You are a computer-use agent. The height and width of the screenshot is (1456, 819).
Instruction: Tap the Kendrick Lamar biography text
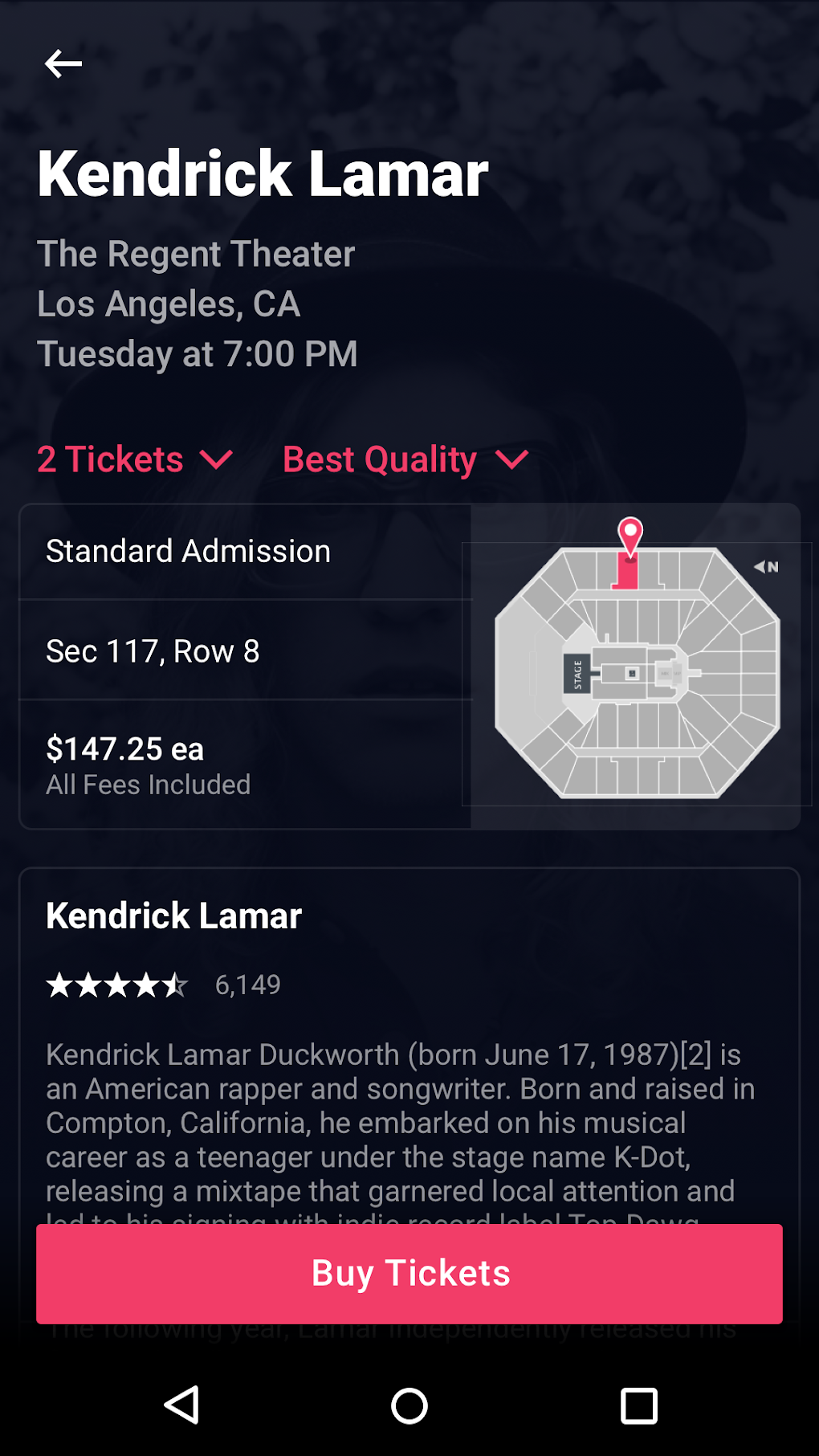point(393,1122)
